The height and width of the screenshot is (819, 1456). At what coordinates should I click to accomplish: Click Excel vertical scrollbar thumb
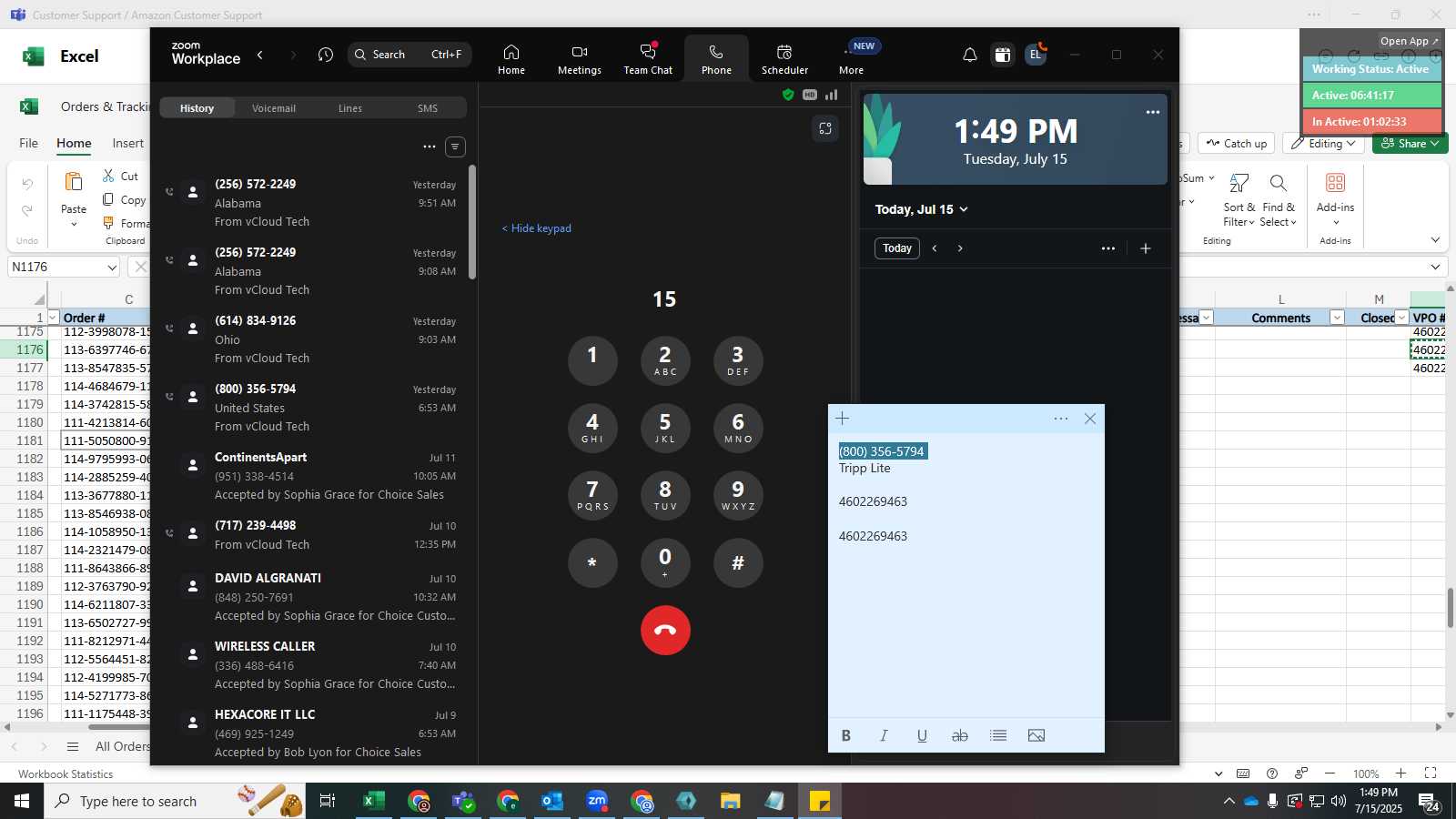point(1450,608)
